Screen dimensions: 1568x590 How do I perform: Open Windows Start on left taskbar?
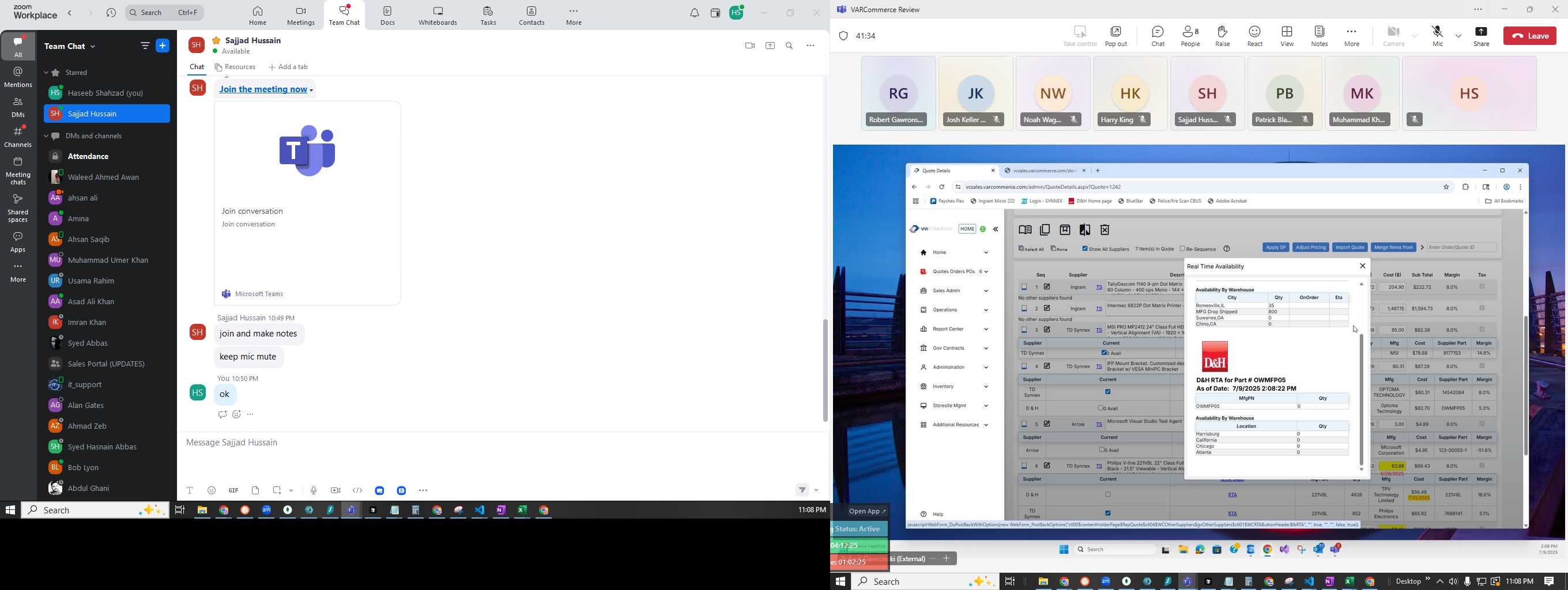click(10, 510)
